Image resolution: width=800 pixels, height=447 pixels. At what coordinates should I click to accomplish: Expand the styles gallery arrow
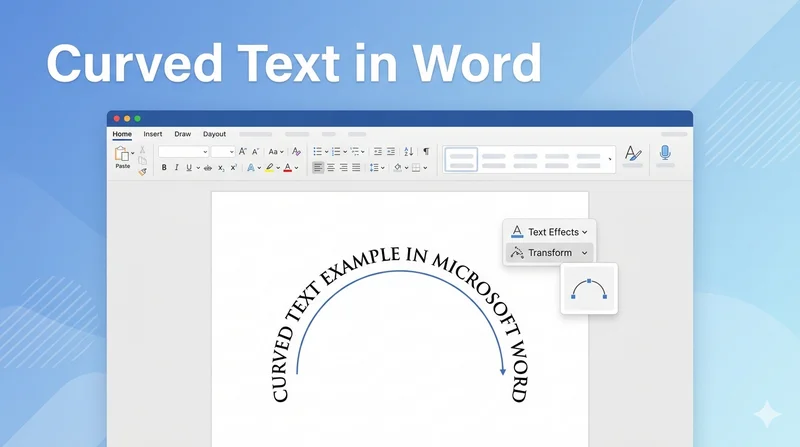(610, 158)
